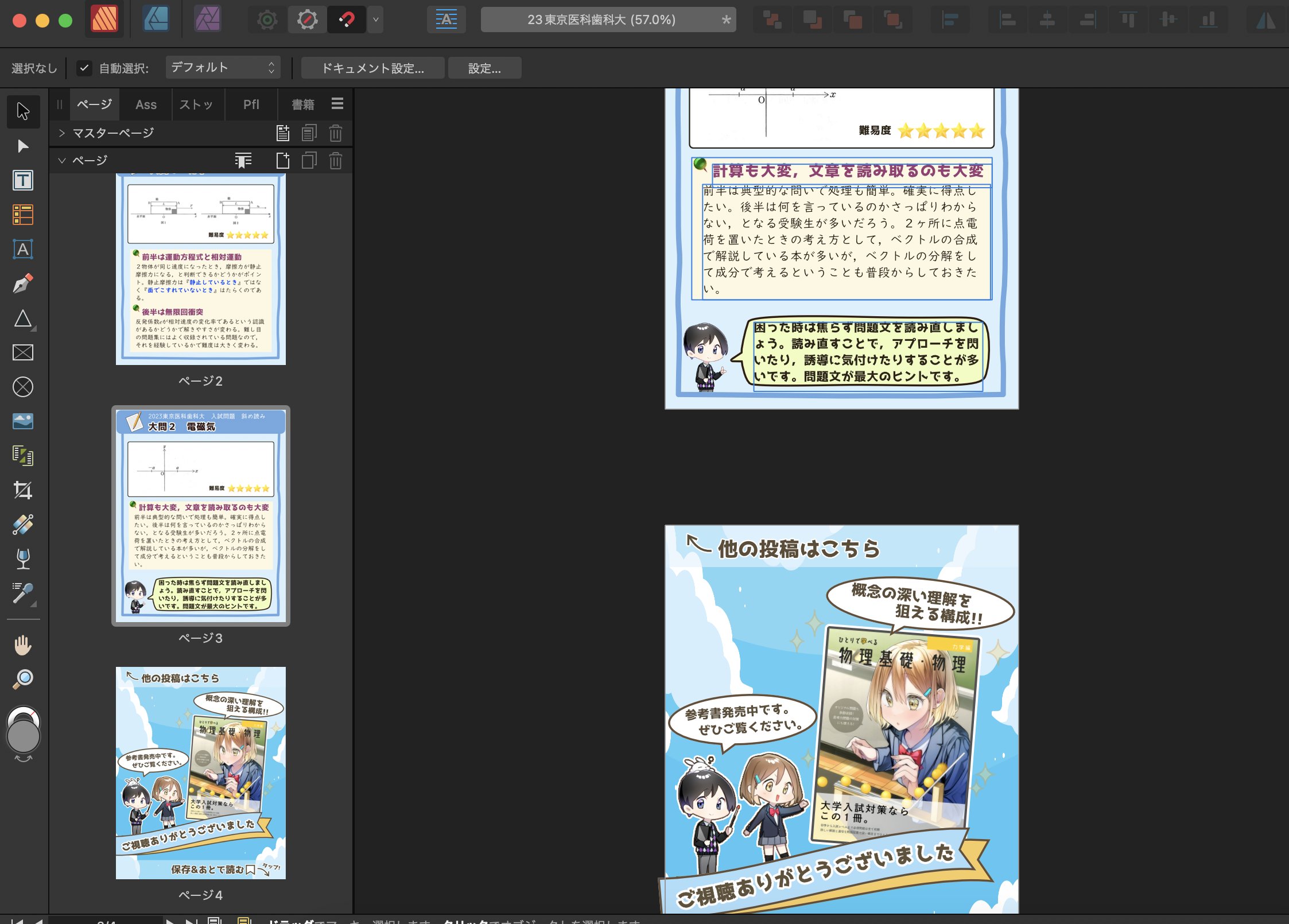
Task: Select the Frame Text tool
Action: point(23,181)
